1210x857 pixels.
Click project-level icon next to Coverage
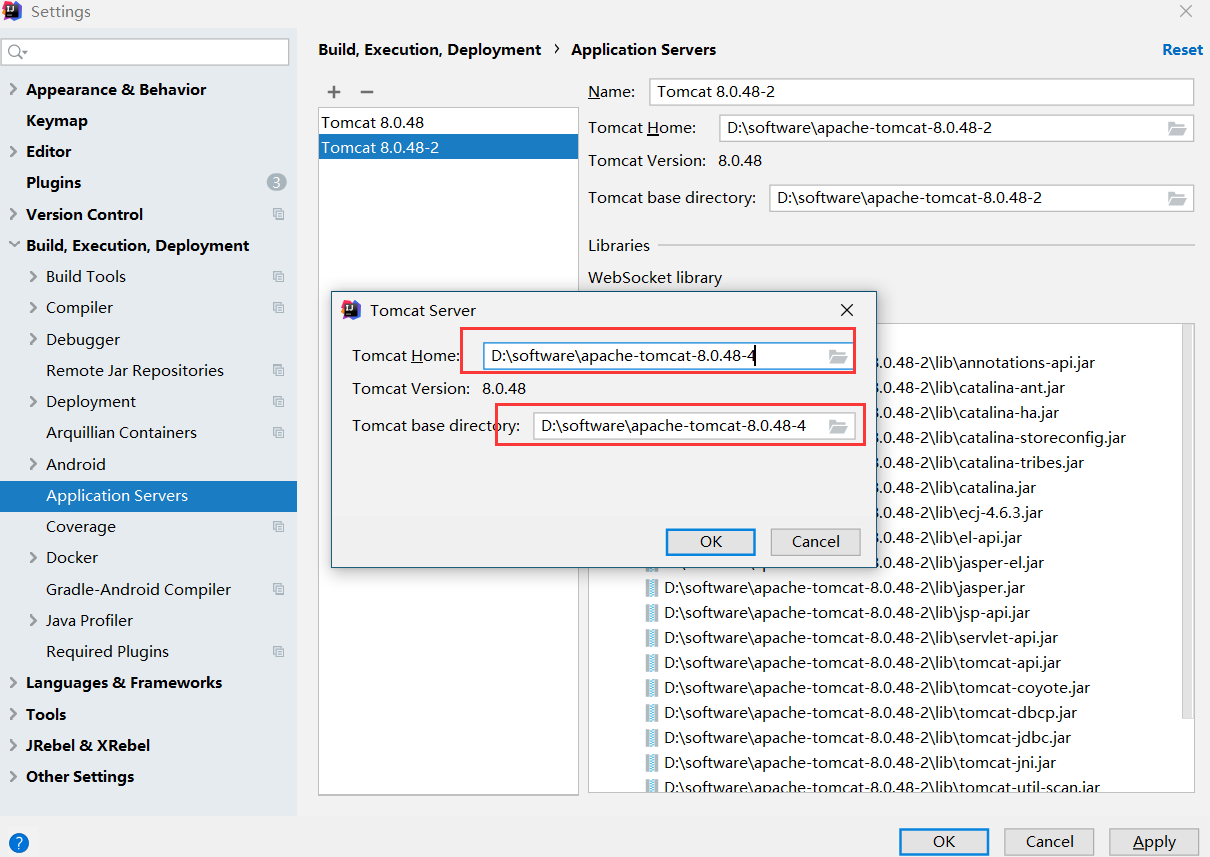pos(278,527)
